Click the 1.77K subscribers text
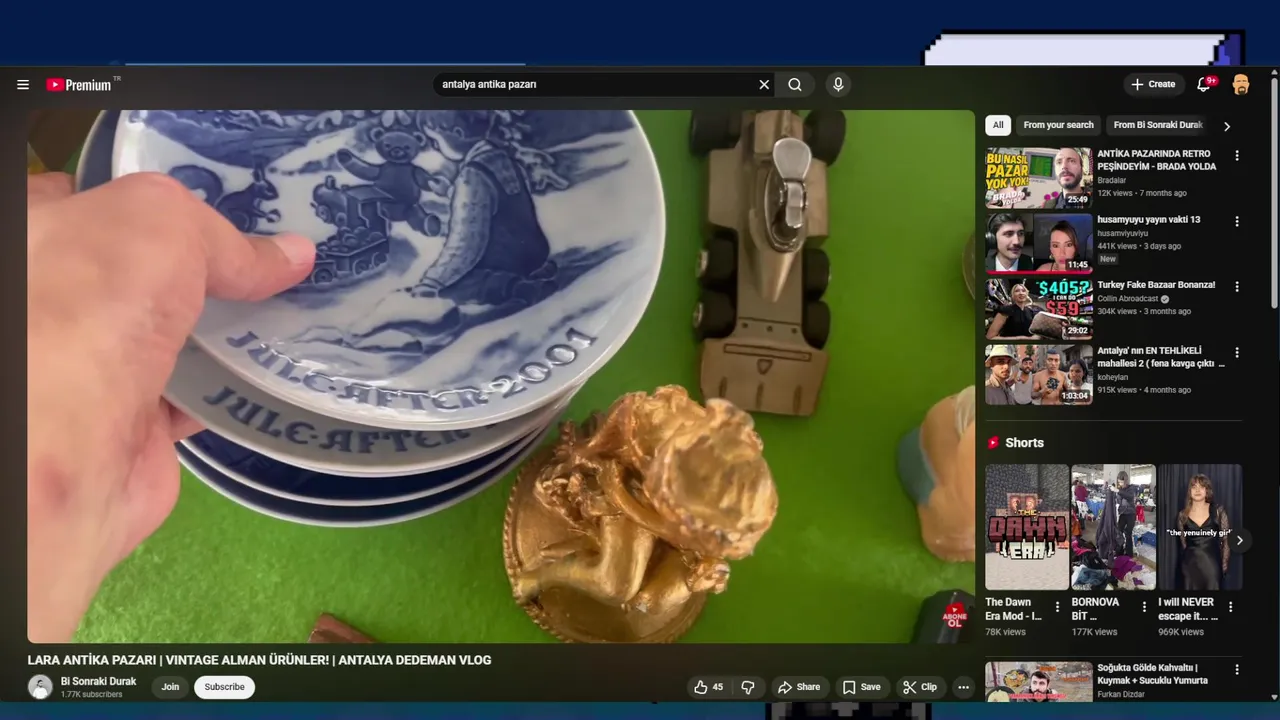The width and height of the screenshot is (1280, 720). [91, 695]
